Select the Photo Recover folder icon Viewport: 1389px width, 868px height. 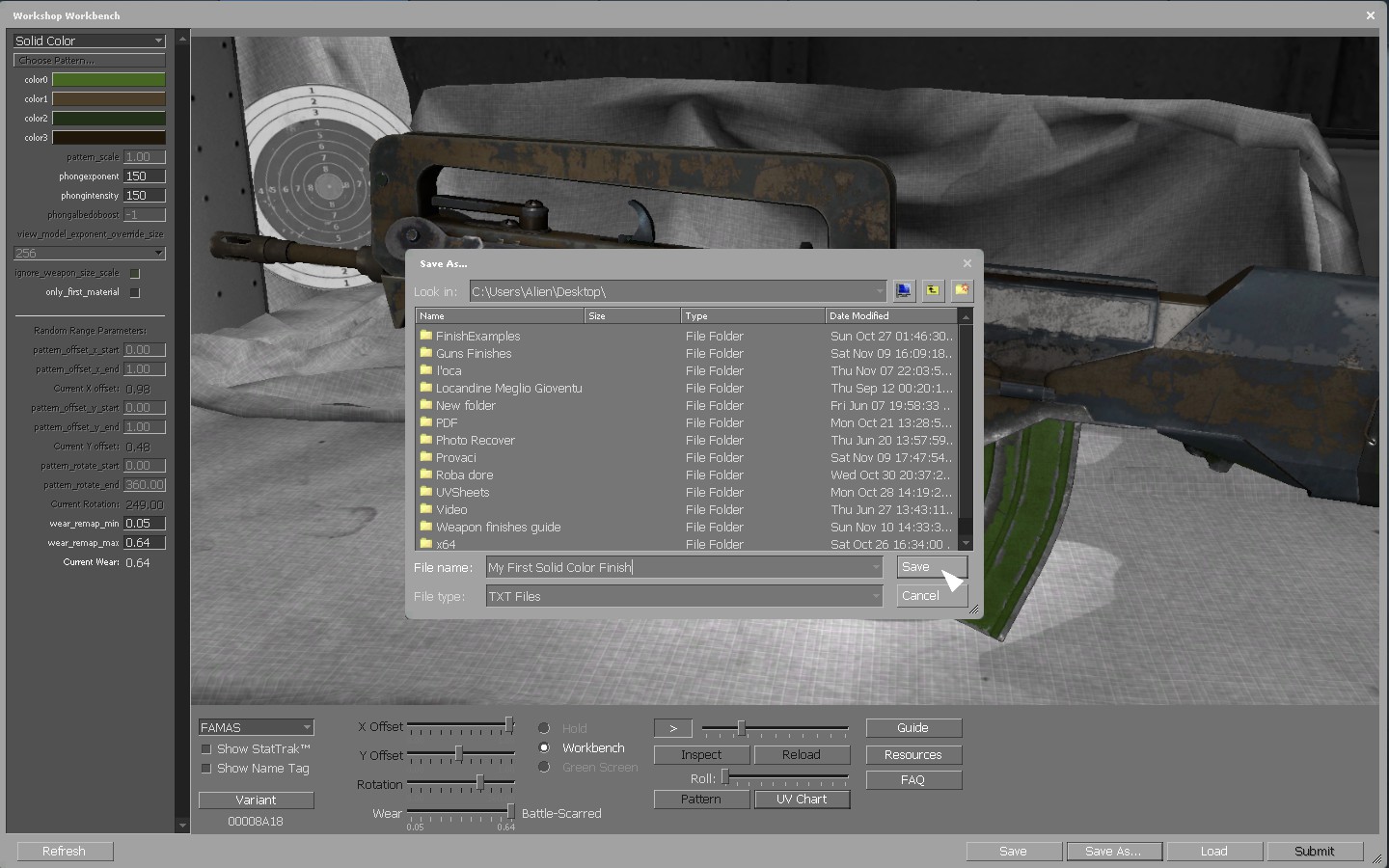[425, 440]
